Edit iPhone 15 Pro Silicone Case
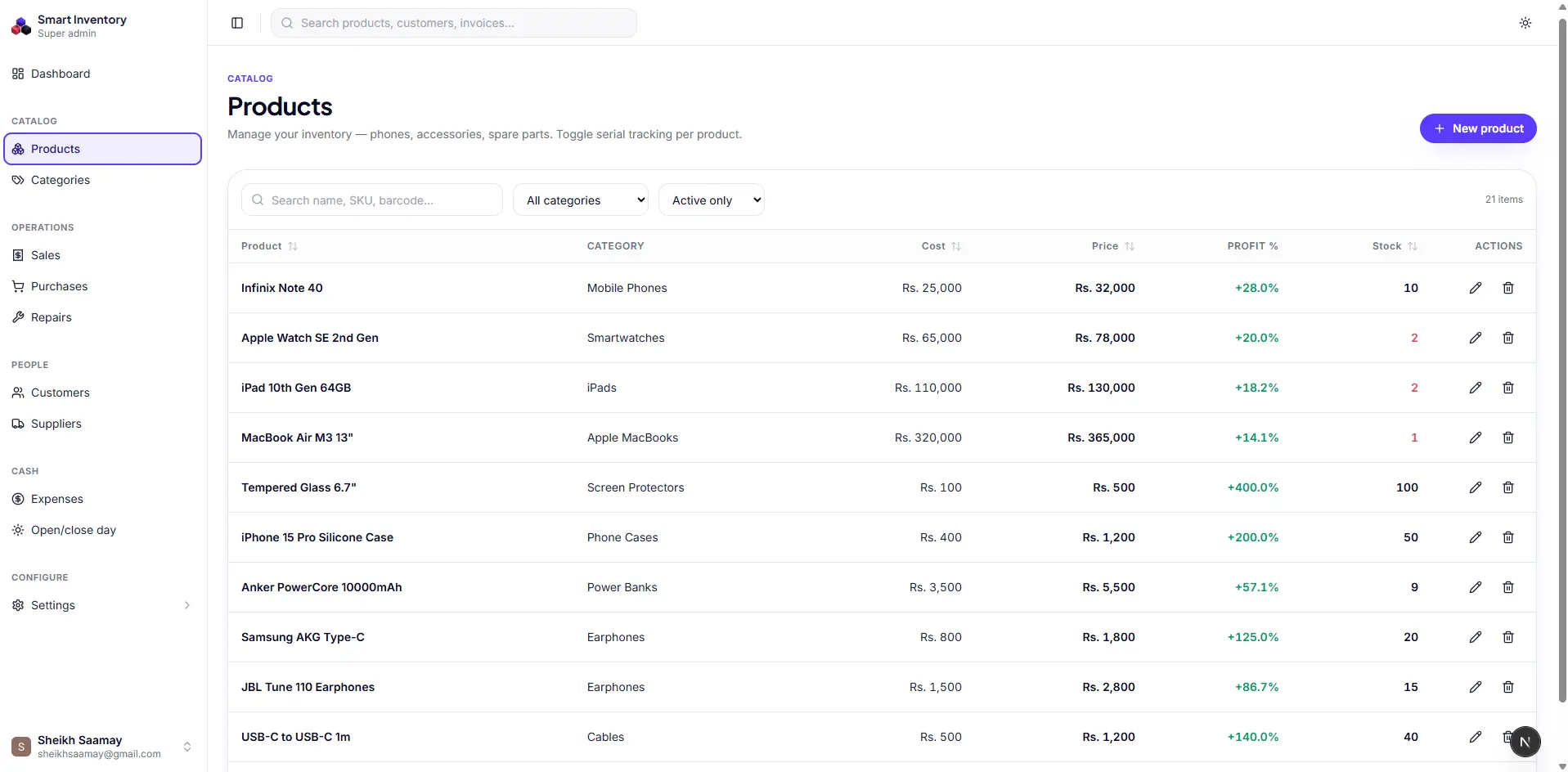 pos(1476,537)
